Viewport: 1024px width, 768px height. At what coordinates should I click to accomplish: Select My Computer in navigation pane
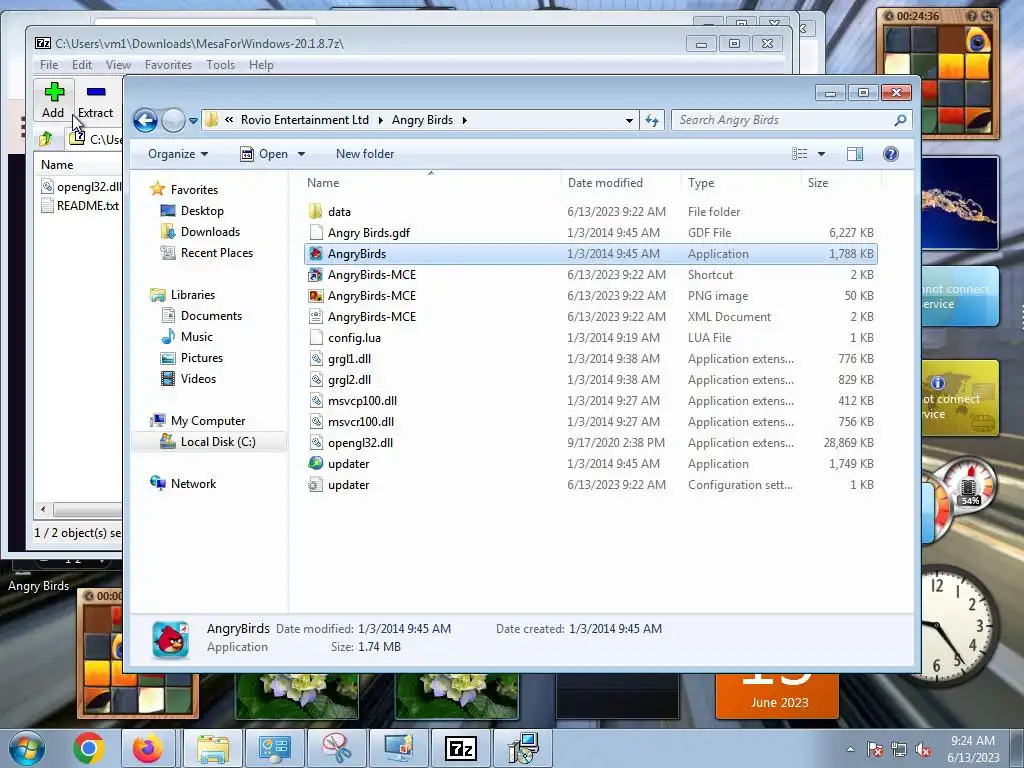click(x=208, y=421)
